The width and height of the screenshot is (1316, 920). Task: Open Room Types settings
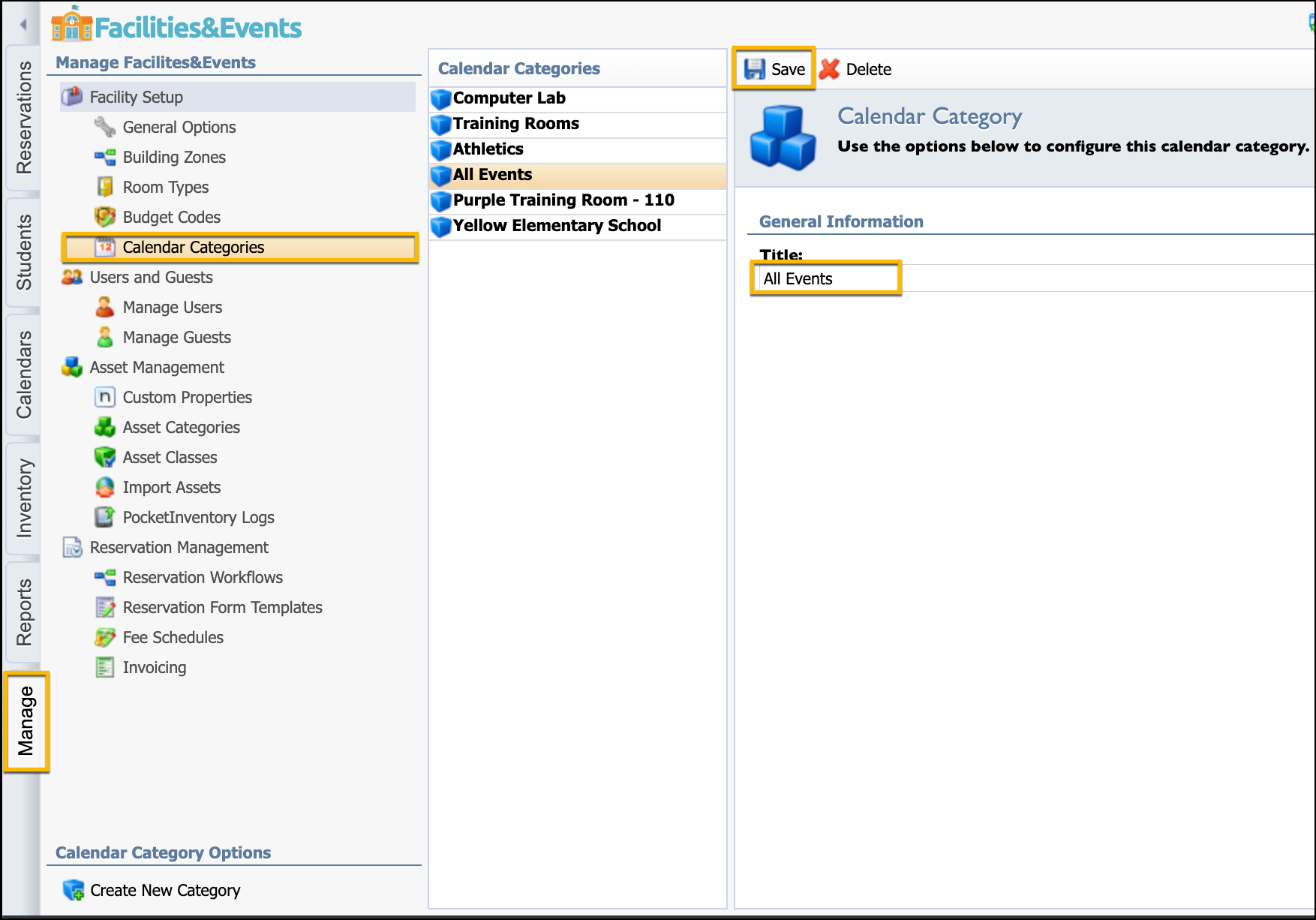pos(166,187)
